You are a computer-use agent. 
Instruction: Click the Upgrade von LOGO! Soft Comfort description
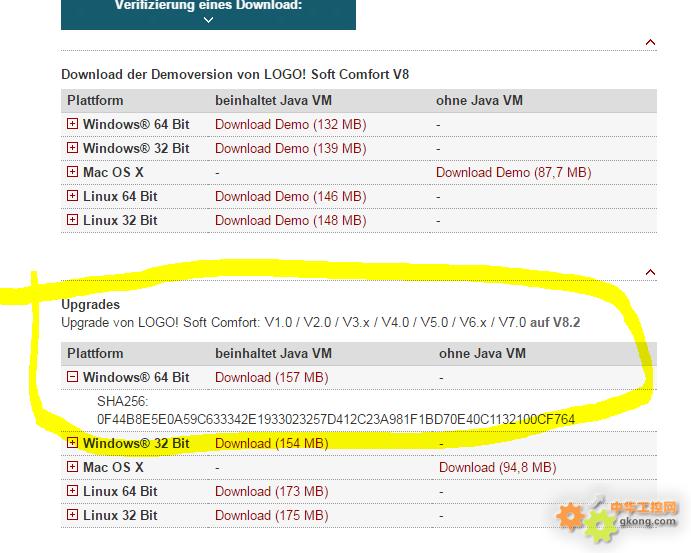[x=320, y=323]
